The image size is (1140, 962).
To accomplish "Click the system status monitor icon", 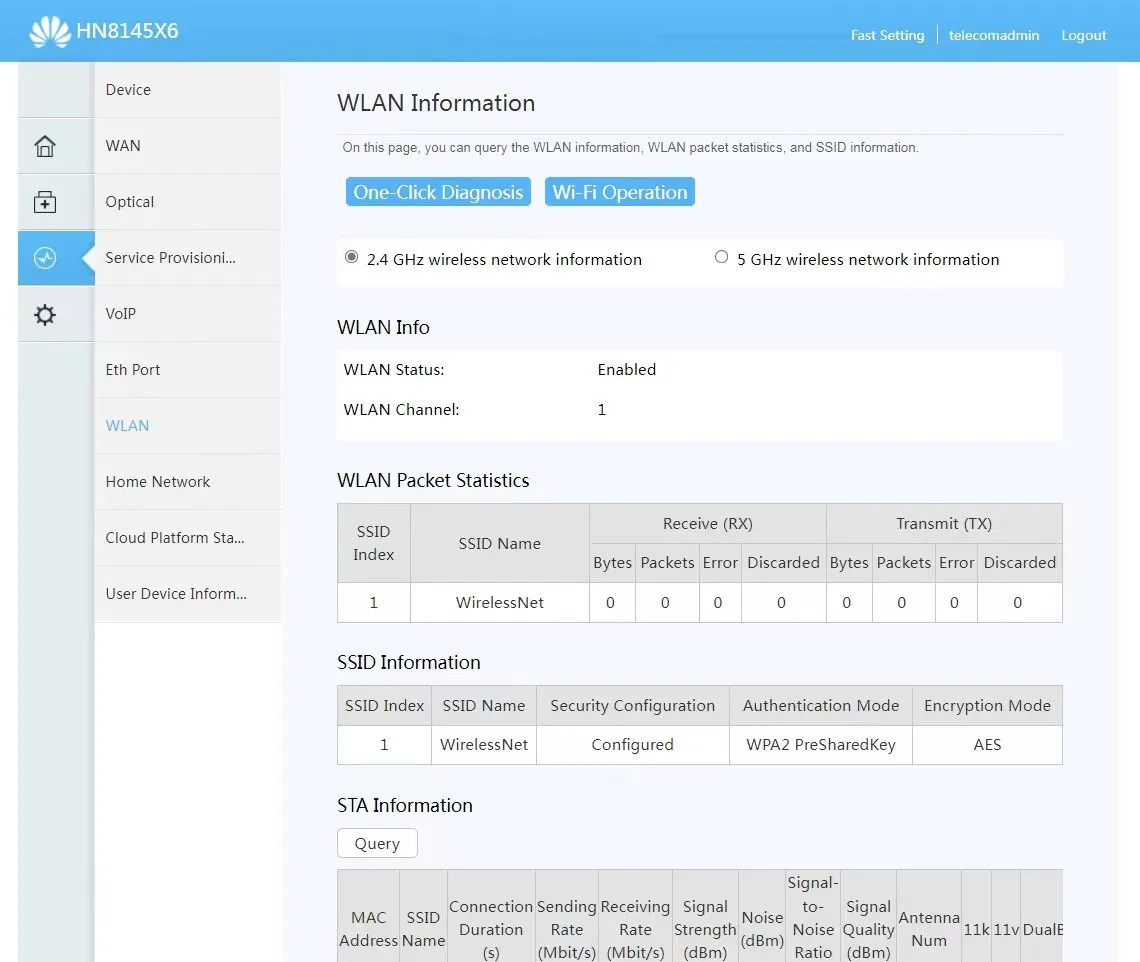I will [x=45, y=258].
